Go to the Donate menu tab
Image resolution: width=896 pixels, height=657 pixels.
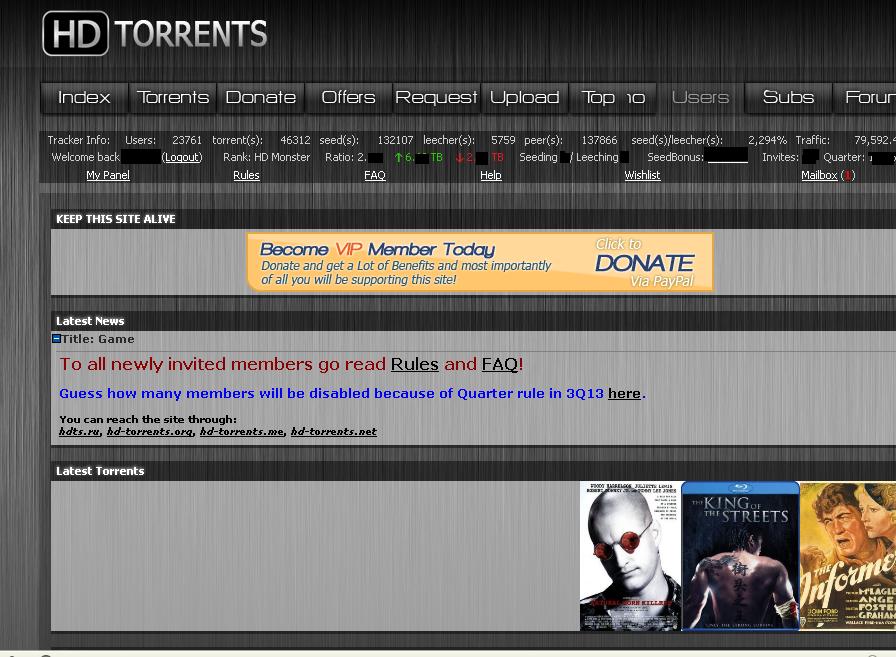point(261,97)
